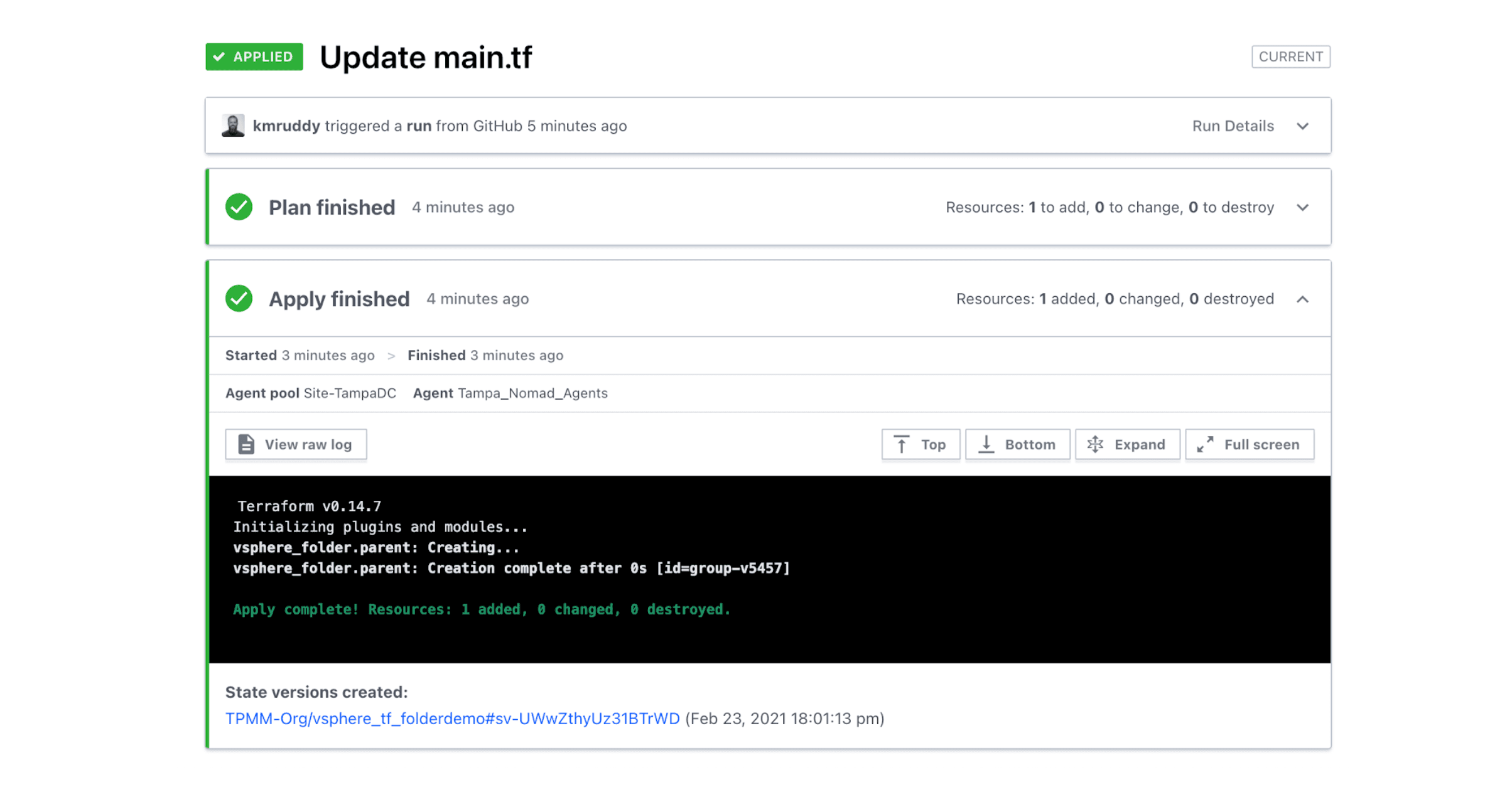The height and width of the screenshot is (797, 1512).
Task: Click the Expand log arrows icon
Action: point(1095,444)
